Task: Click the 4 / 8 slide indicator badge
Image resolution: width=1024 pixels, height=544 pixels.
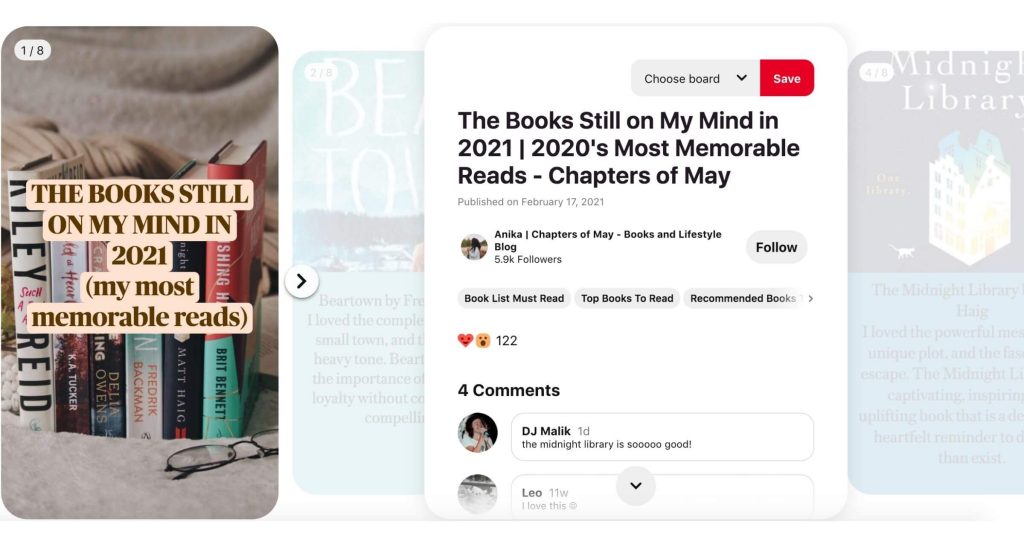Action: point(876,72)
